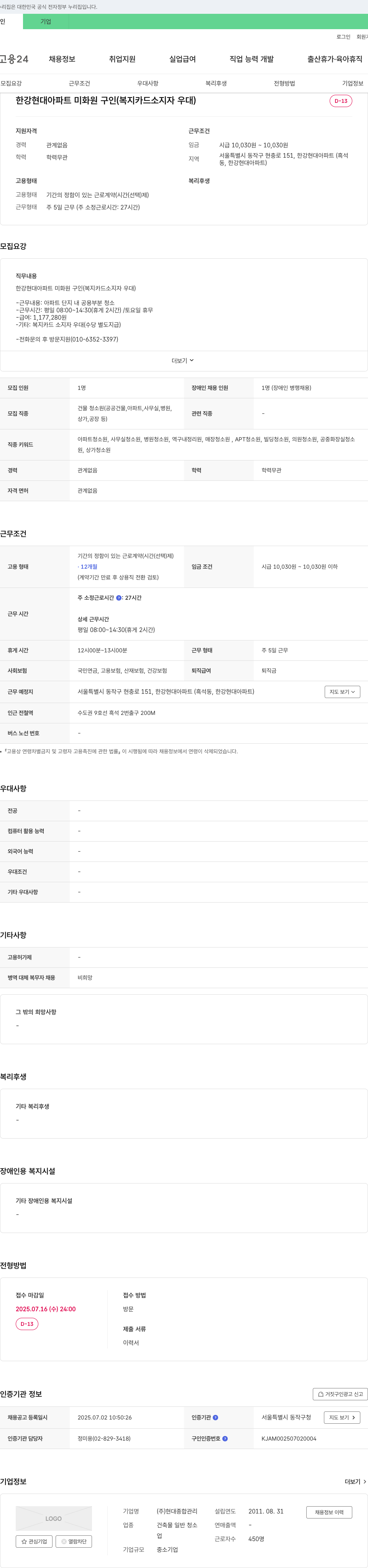Click the 거짓구인광고 신고 button

(341, 1394)
